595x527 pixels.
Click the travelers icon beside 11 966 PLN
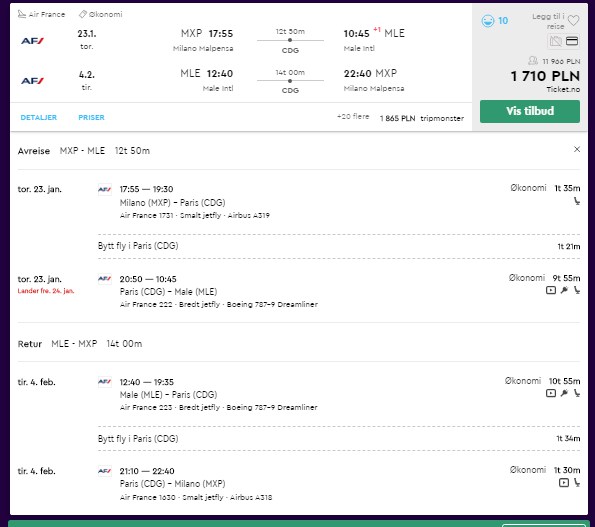coord(533,61)
